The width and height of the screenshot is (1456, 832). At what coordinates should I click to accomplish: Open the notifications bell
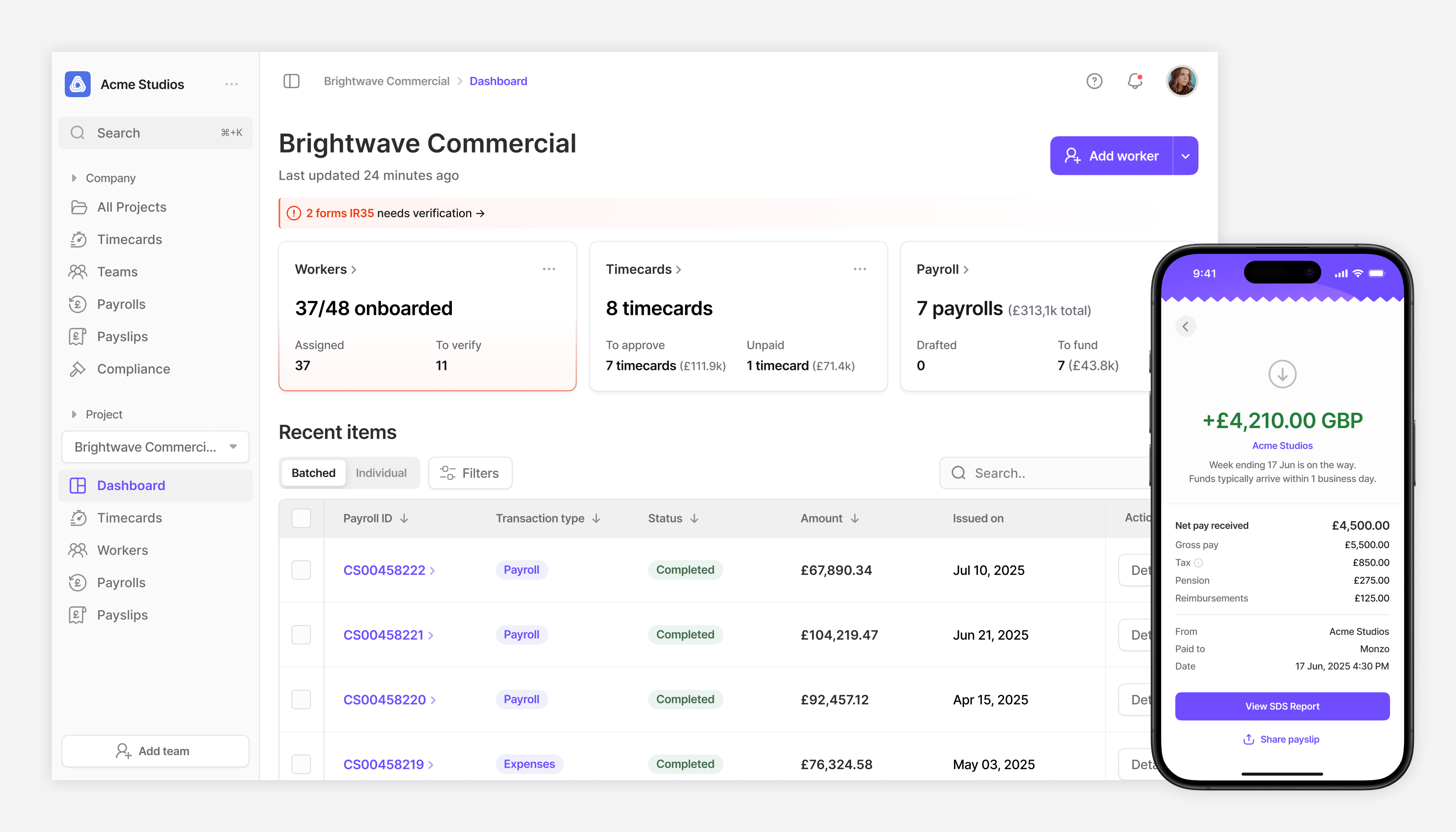pyautogui.click(x=1135, y=81)
